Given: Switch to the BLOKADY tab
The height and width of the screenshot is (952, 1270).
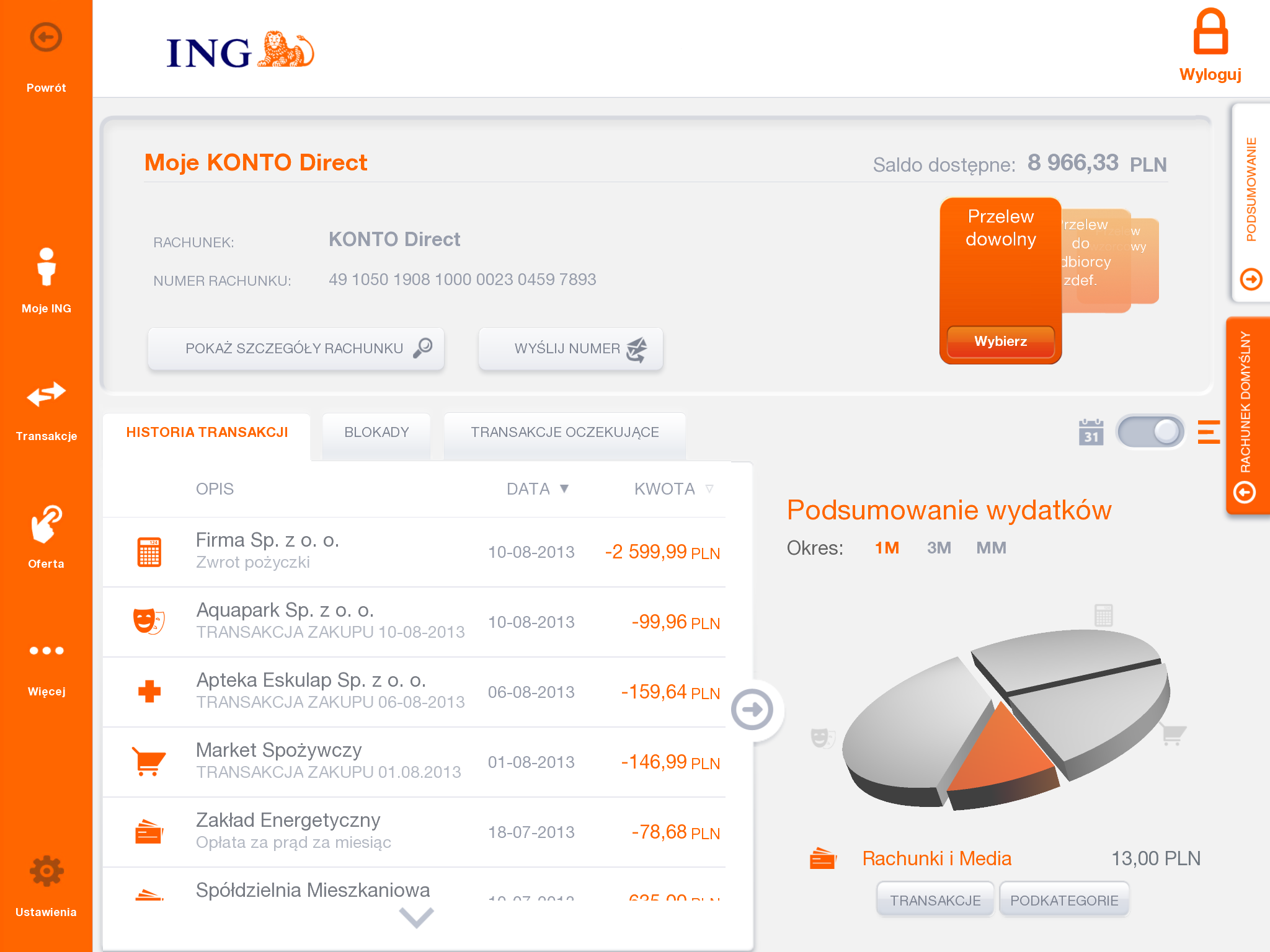Looking at the screenshot, I should (376, 433).
